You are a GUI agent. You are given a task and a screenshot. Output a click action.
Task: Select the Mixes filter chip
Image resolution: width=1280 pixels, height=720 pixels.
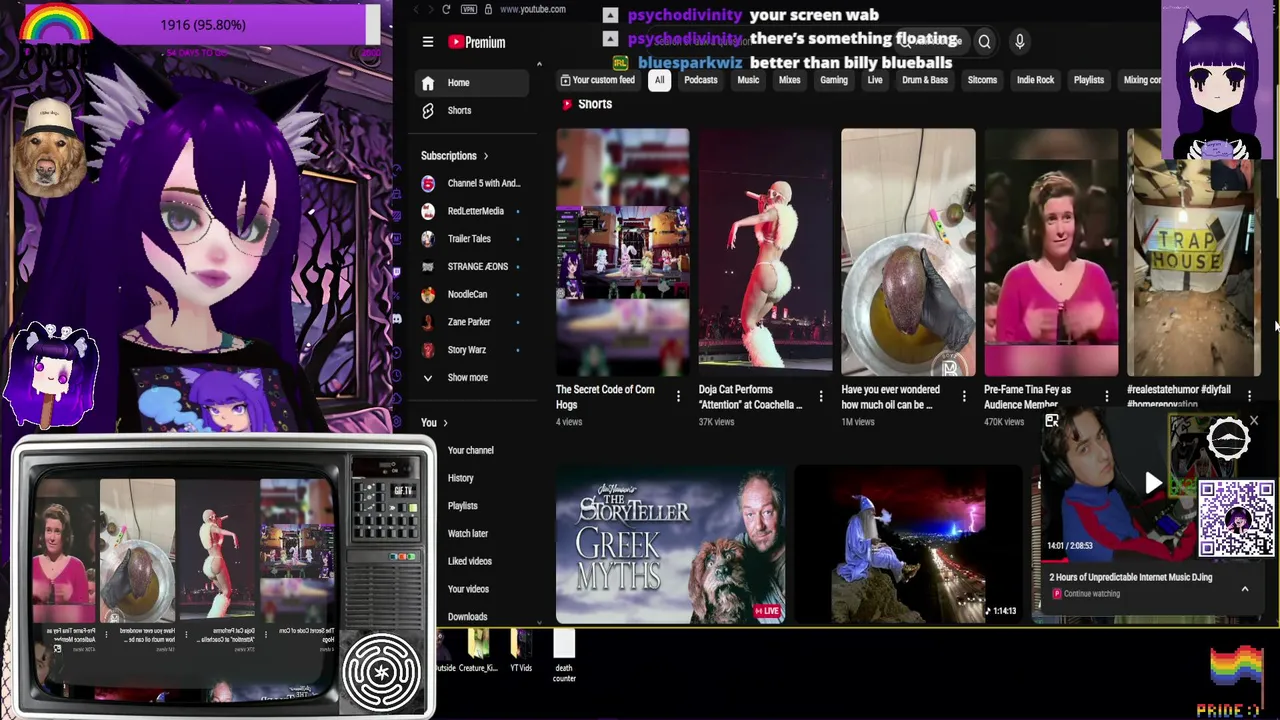(x=790, y=80)
